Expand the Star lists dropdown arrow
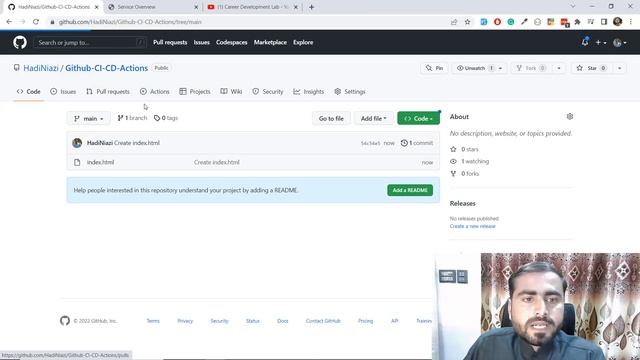Viewport: 640px width, 360px height. [x=619, y=68]
